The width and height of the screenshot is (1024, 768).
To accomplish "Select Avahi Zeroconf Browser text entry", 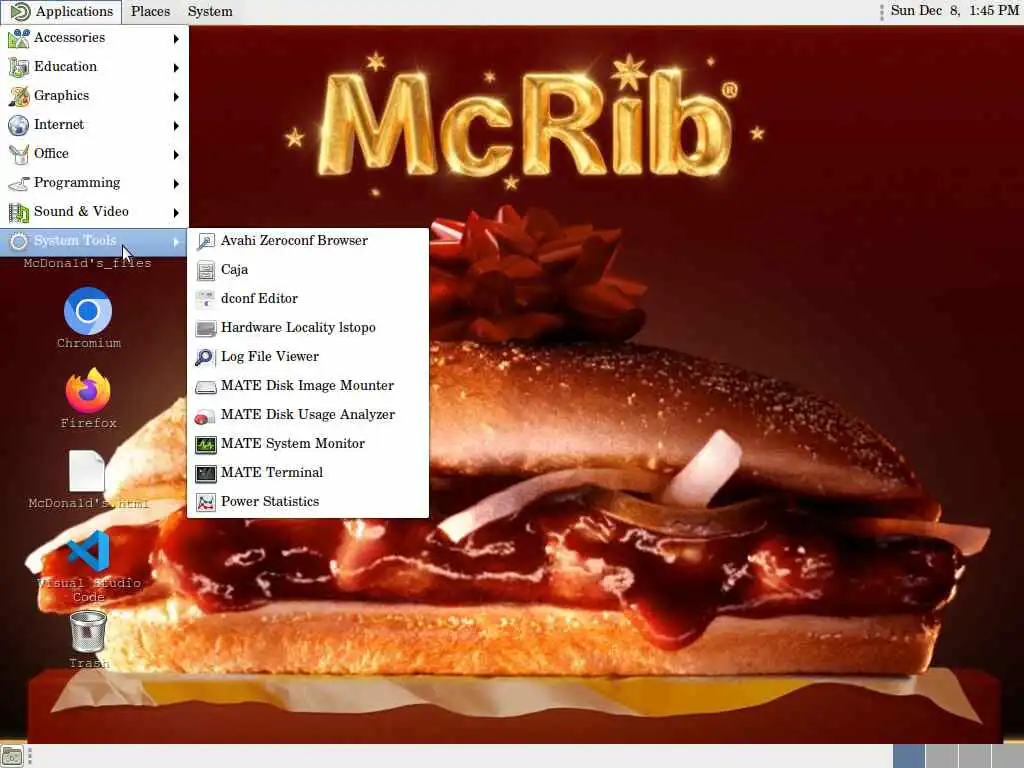I will coord(294,240).
